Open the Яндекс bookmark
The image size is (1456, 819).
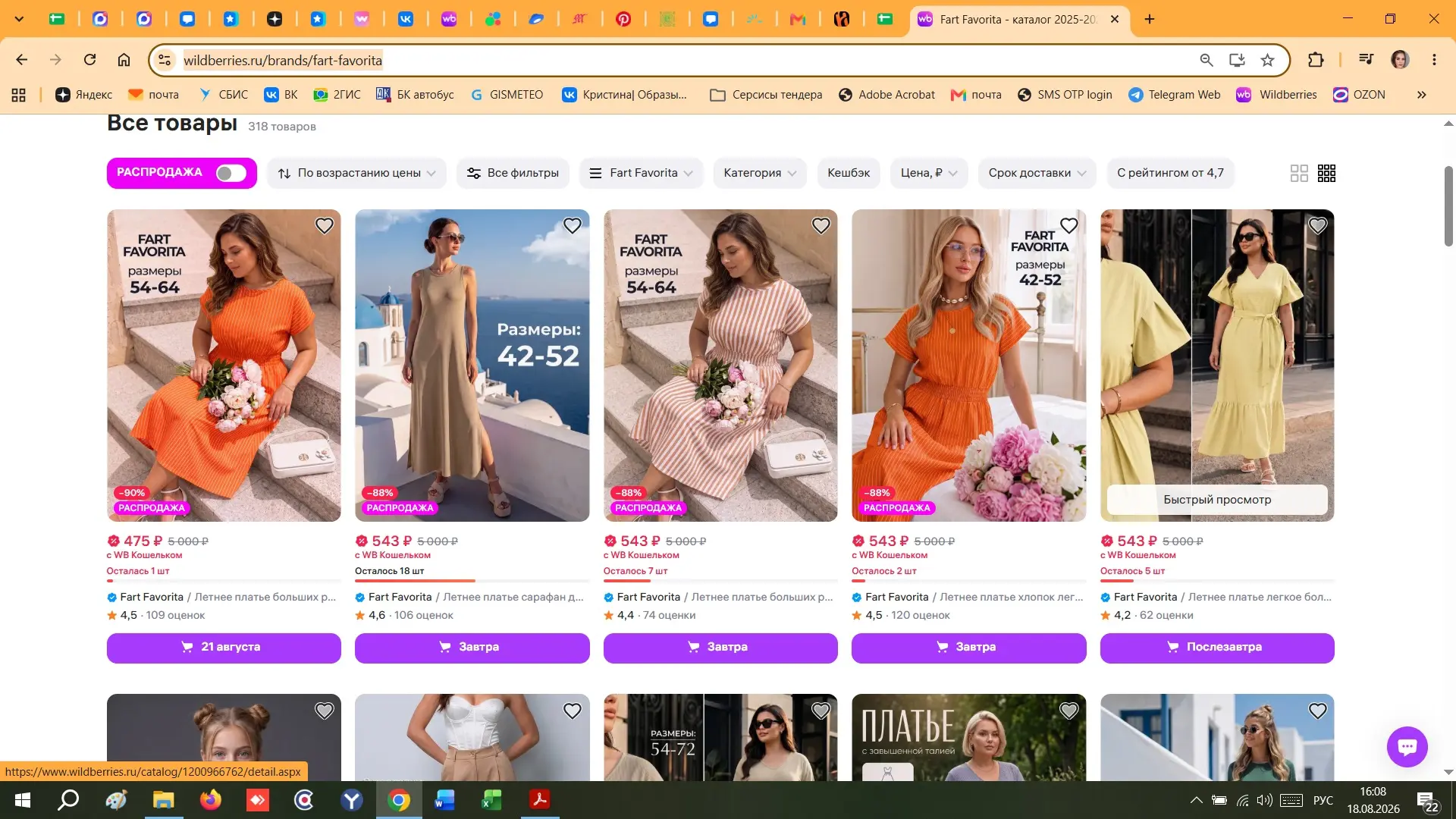click(x=83, y=95)
